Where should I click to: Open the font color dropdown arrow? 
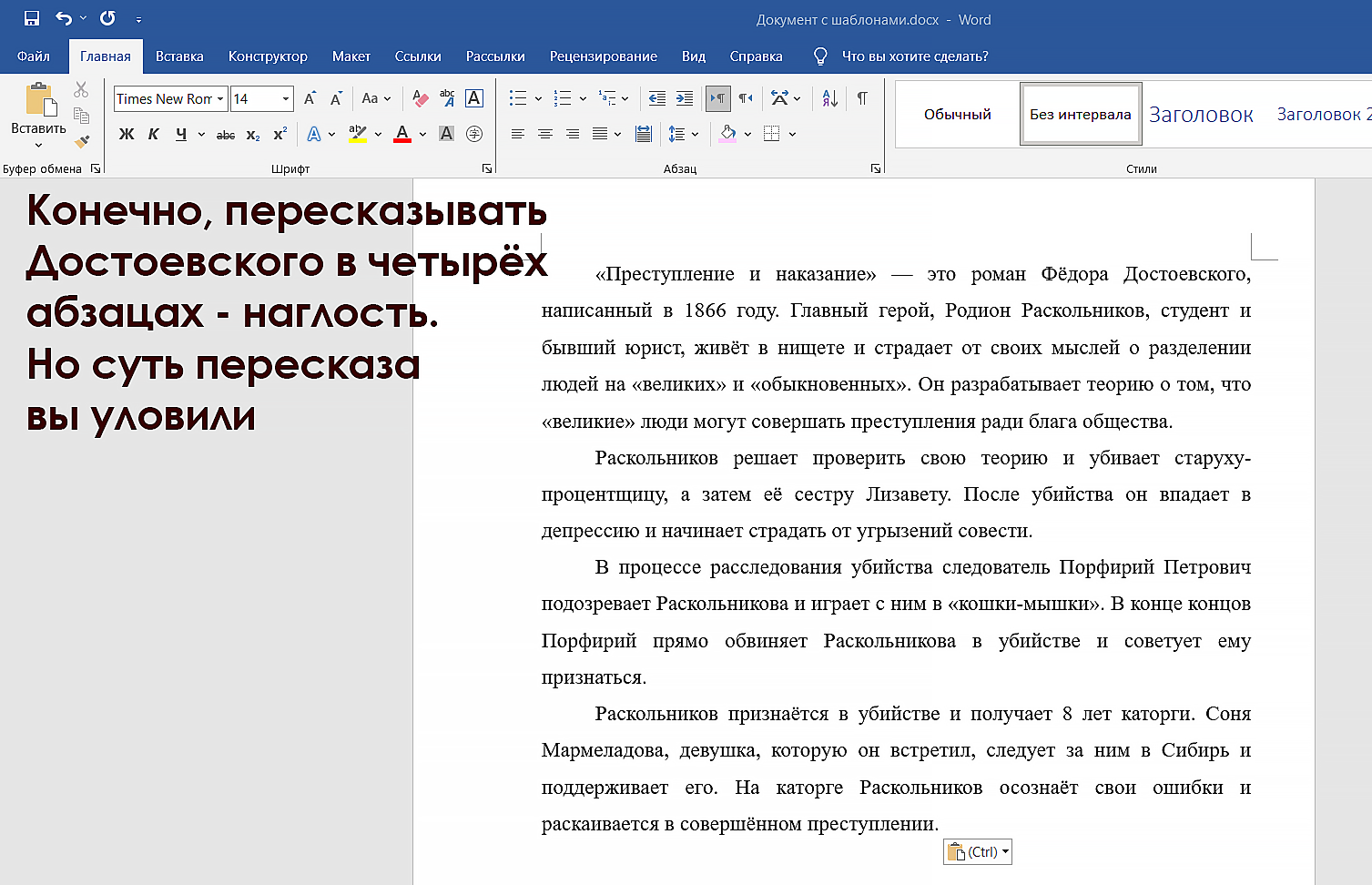click(x=422, y=134)
